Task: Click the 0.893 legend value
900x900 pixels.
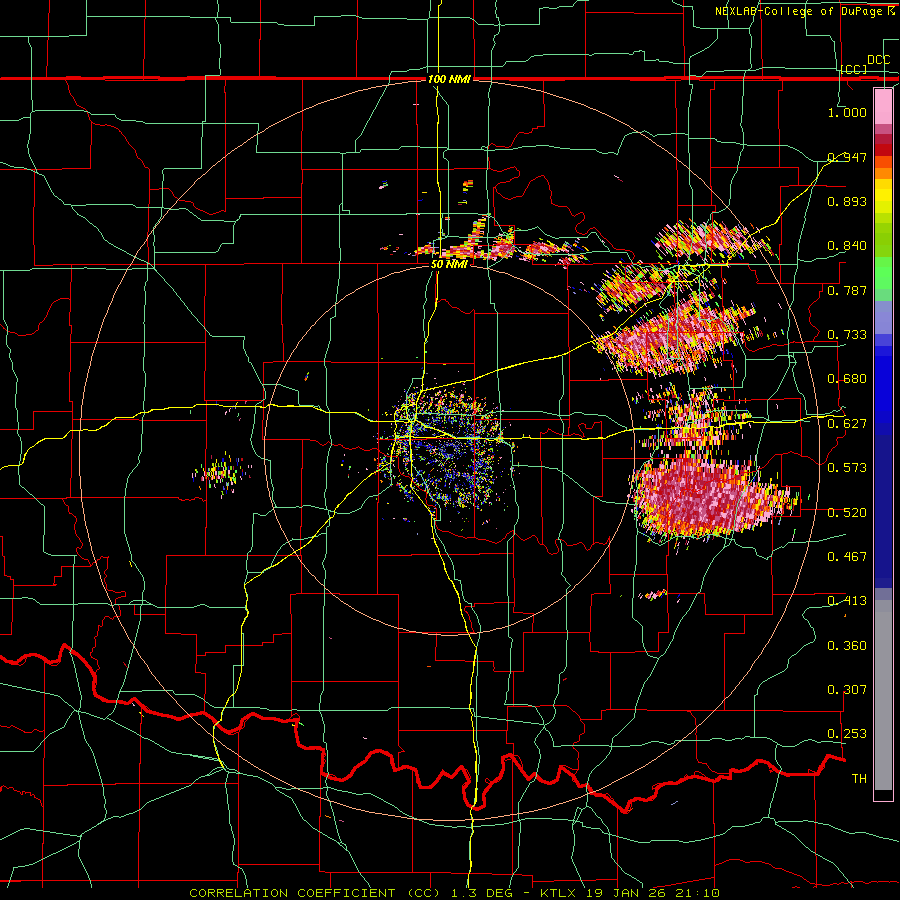Action: (847, 201)
